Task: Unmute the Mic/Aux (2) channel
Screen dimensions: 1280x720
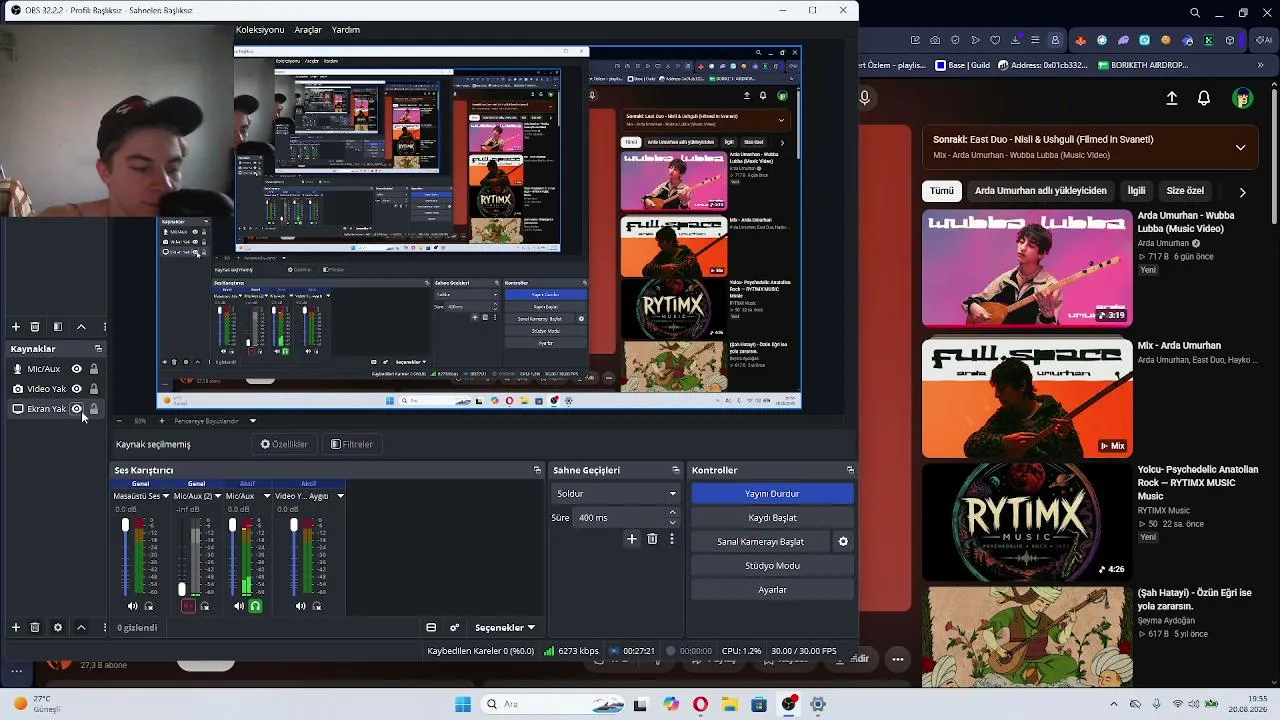Action: tap(188, 606)
